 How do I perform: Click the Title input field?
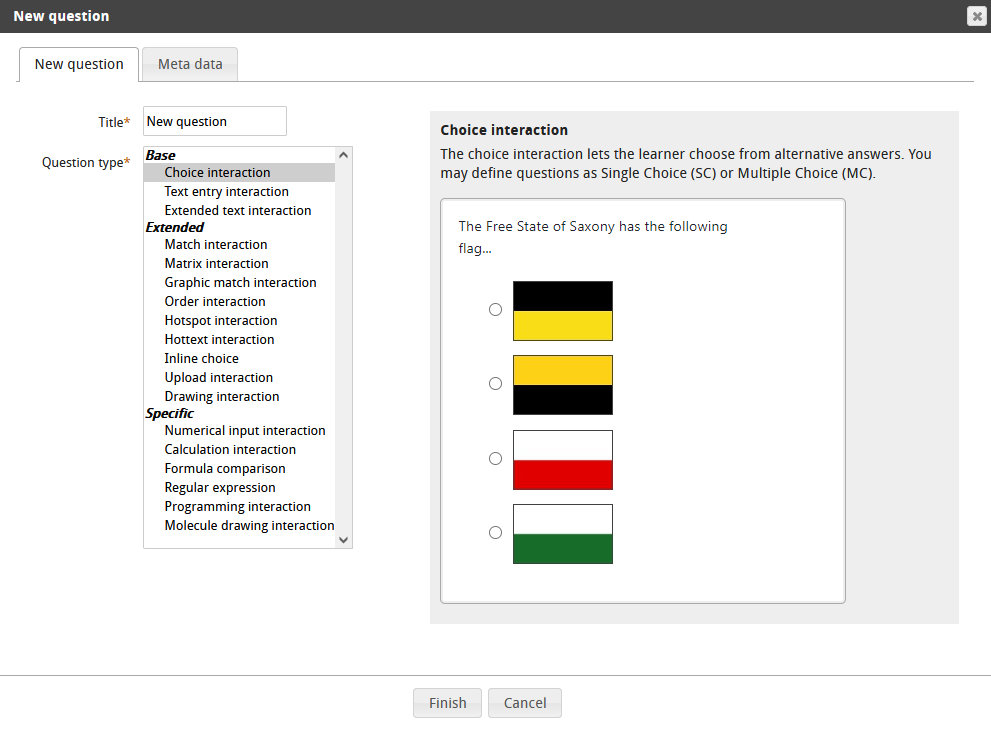pyautogui.click(x=215, y=121)
